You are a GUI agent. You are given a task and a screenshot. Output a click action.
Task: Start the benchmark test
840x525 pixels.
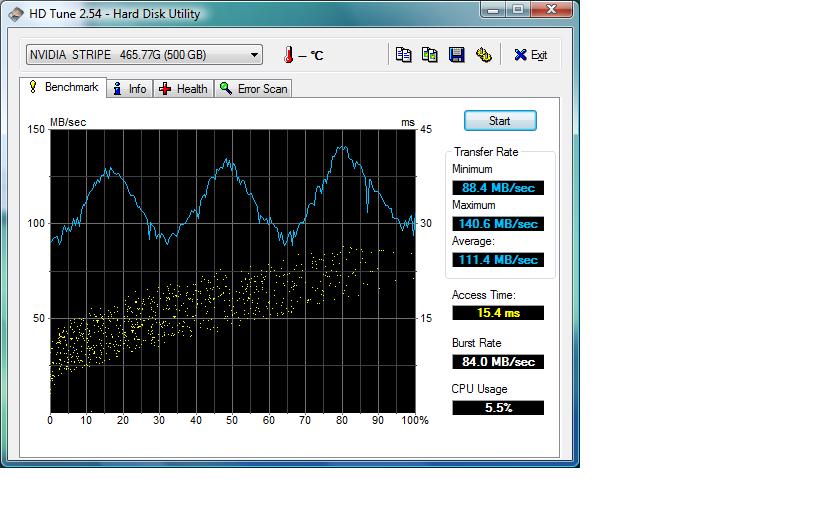coord(500,121)
